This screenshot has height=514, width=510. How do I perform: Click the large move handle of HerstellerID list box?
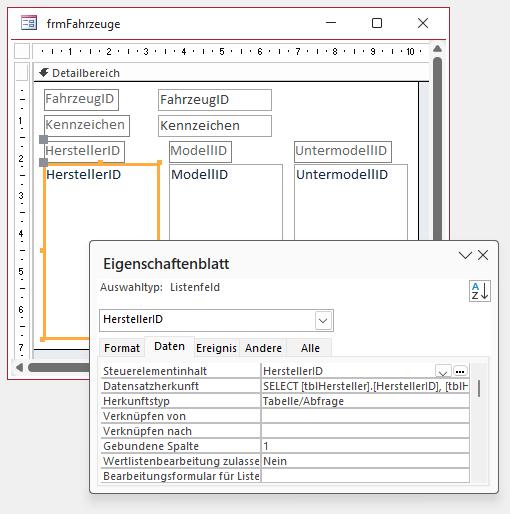44,162
